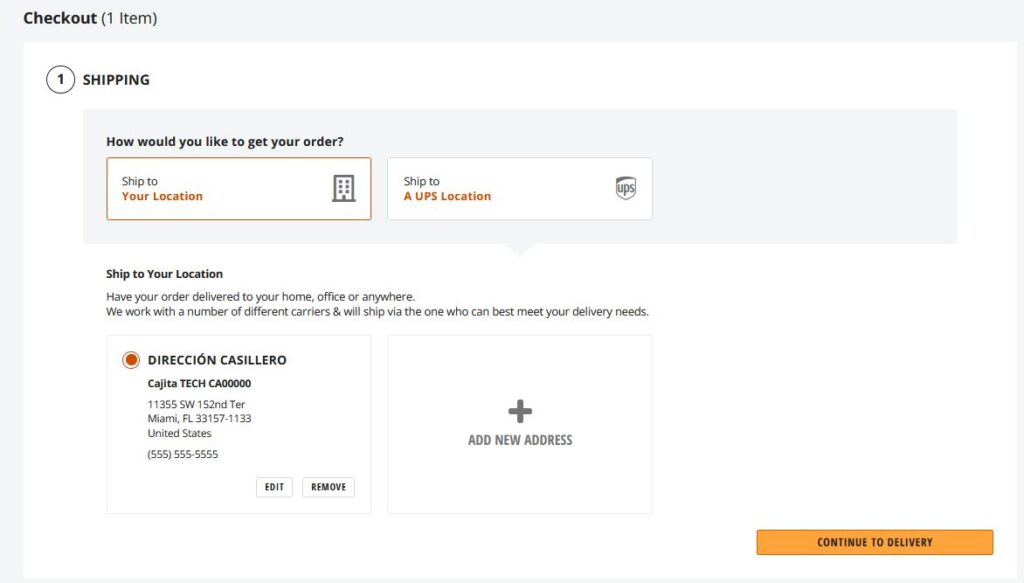Switch to Ship to A UPS Location
Viewport: 1024px width, 583px height.
pyautogui.click(x=519, y=188)
